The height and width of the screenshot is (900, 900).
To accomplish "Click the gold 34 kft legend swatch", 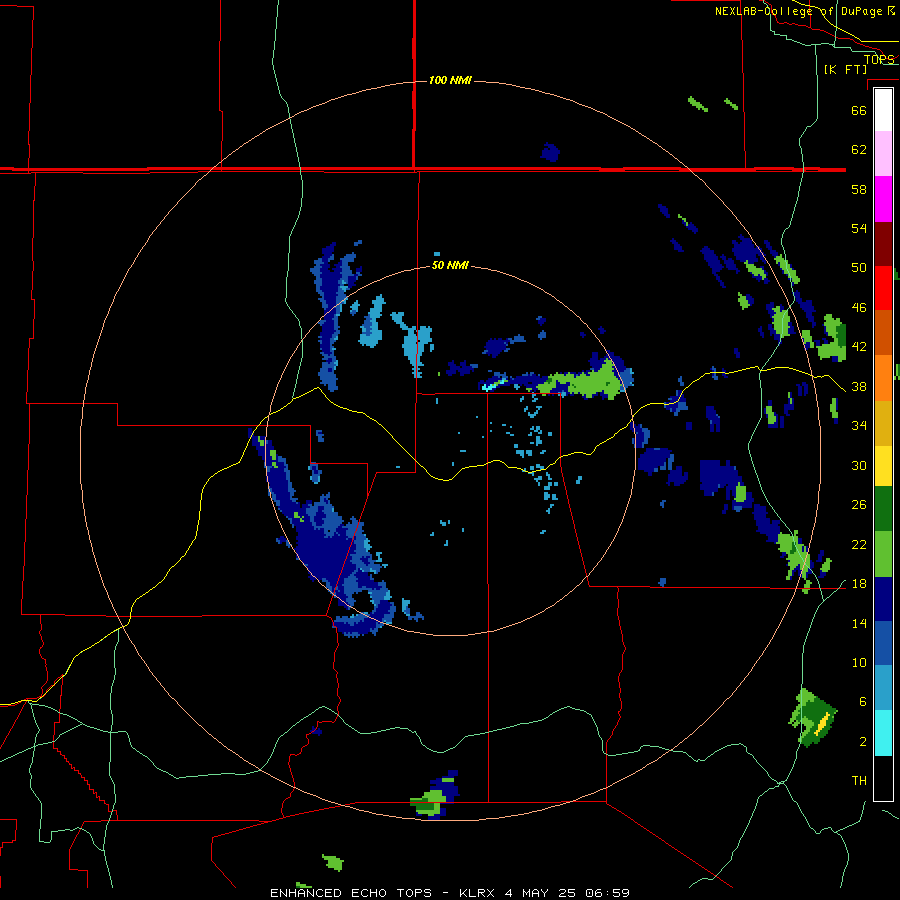I will 883,423.
